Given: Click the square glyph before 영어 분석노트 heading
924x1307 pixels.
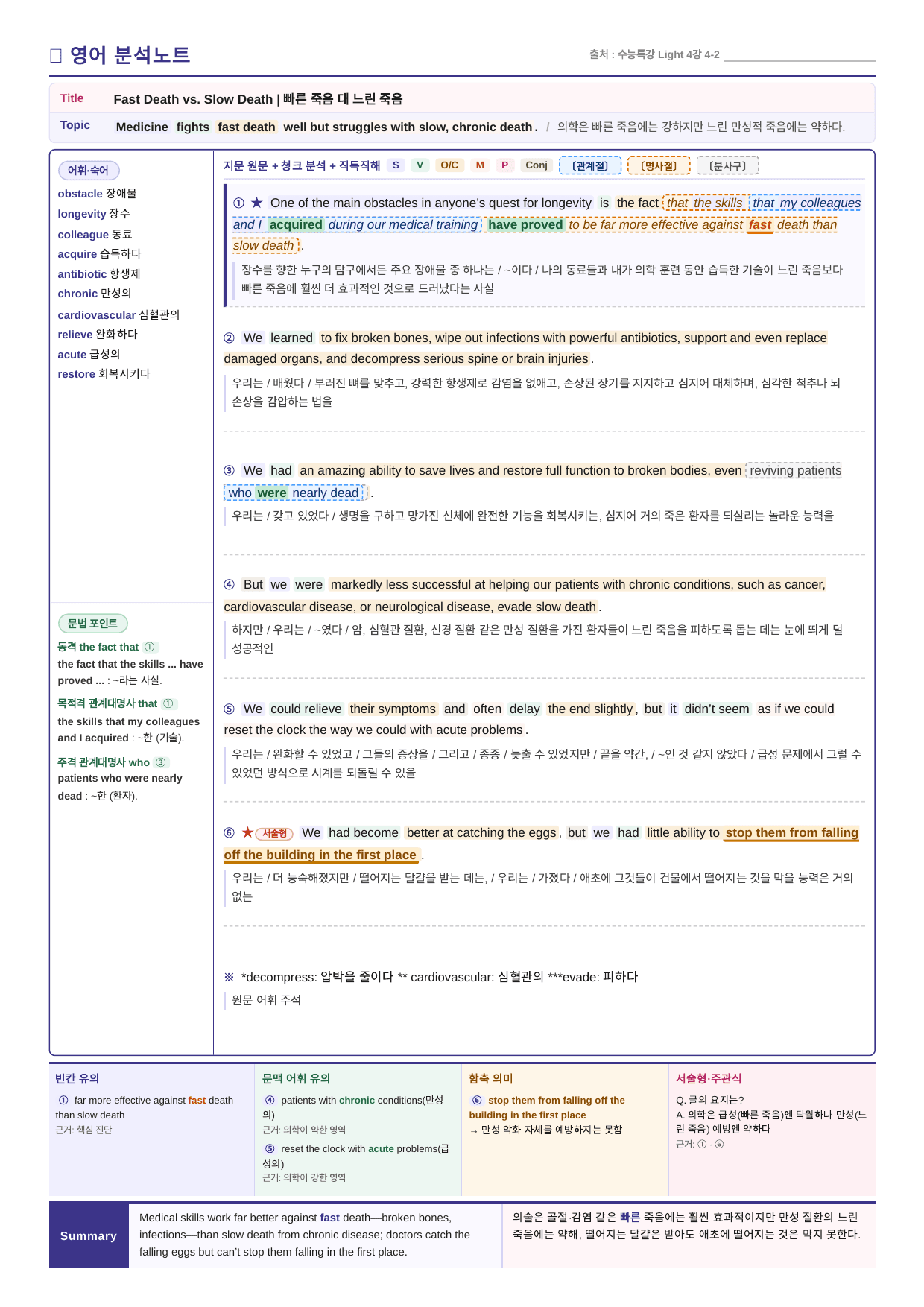Looking at the screenshot, I should point(55,55).
